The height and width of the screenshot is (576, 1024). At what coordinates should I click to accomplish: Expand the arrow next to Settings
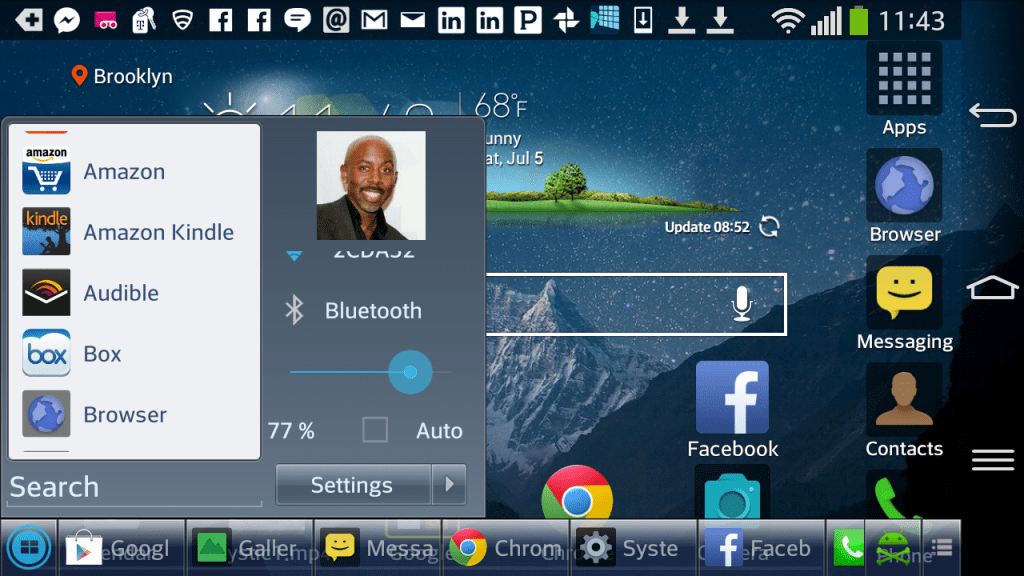tap(449, 485)
